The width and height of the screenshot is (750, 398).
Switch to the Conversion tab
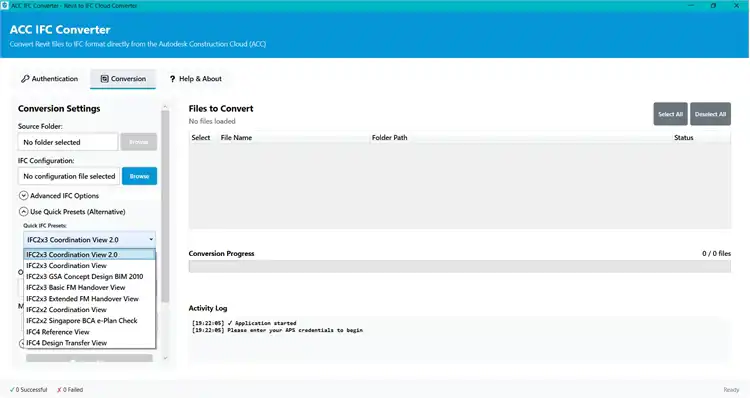123,78
